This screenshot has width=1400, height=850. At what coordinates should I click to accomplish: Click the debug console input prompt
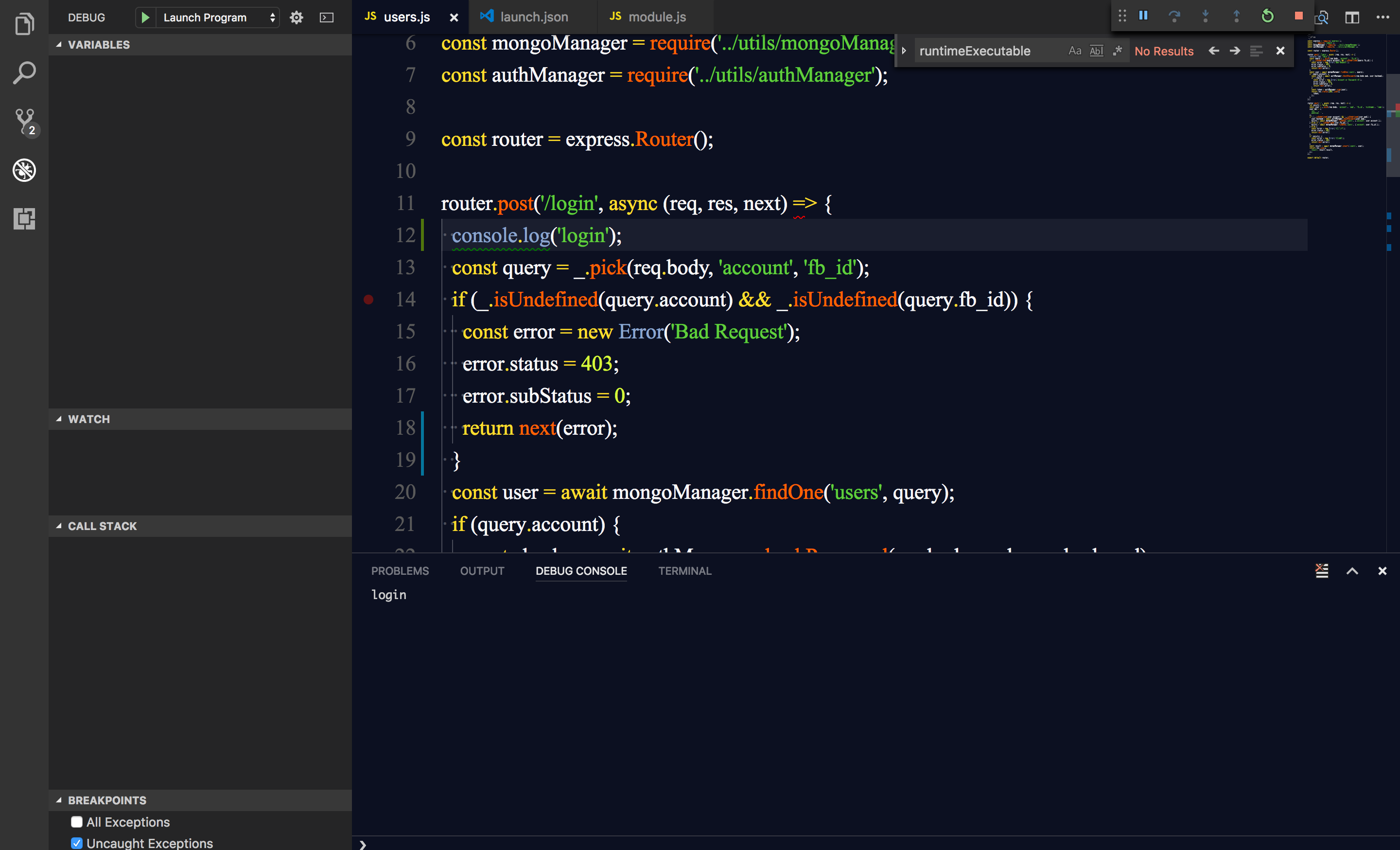(x=875, y=843)
